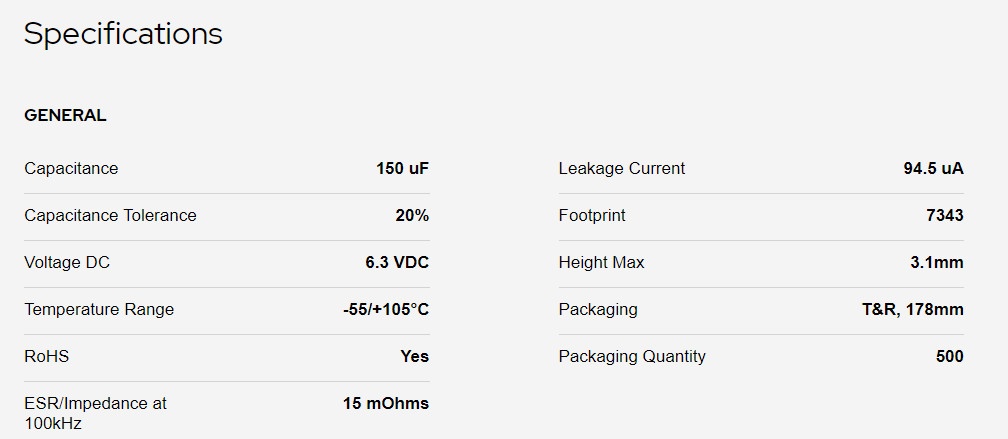The width and height of the screenshot is (1008, 439).
Task: Click ESR/Impedance at 100kHz label
Action: coord(96,413)
